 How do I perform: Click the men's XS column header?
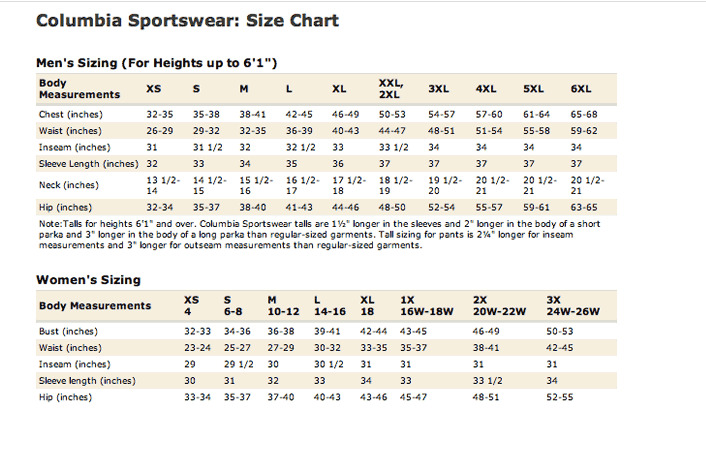point(154,89)
